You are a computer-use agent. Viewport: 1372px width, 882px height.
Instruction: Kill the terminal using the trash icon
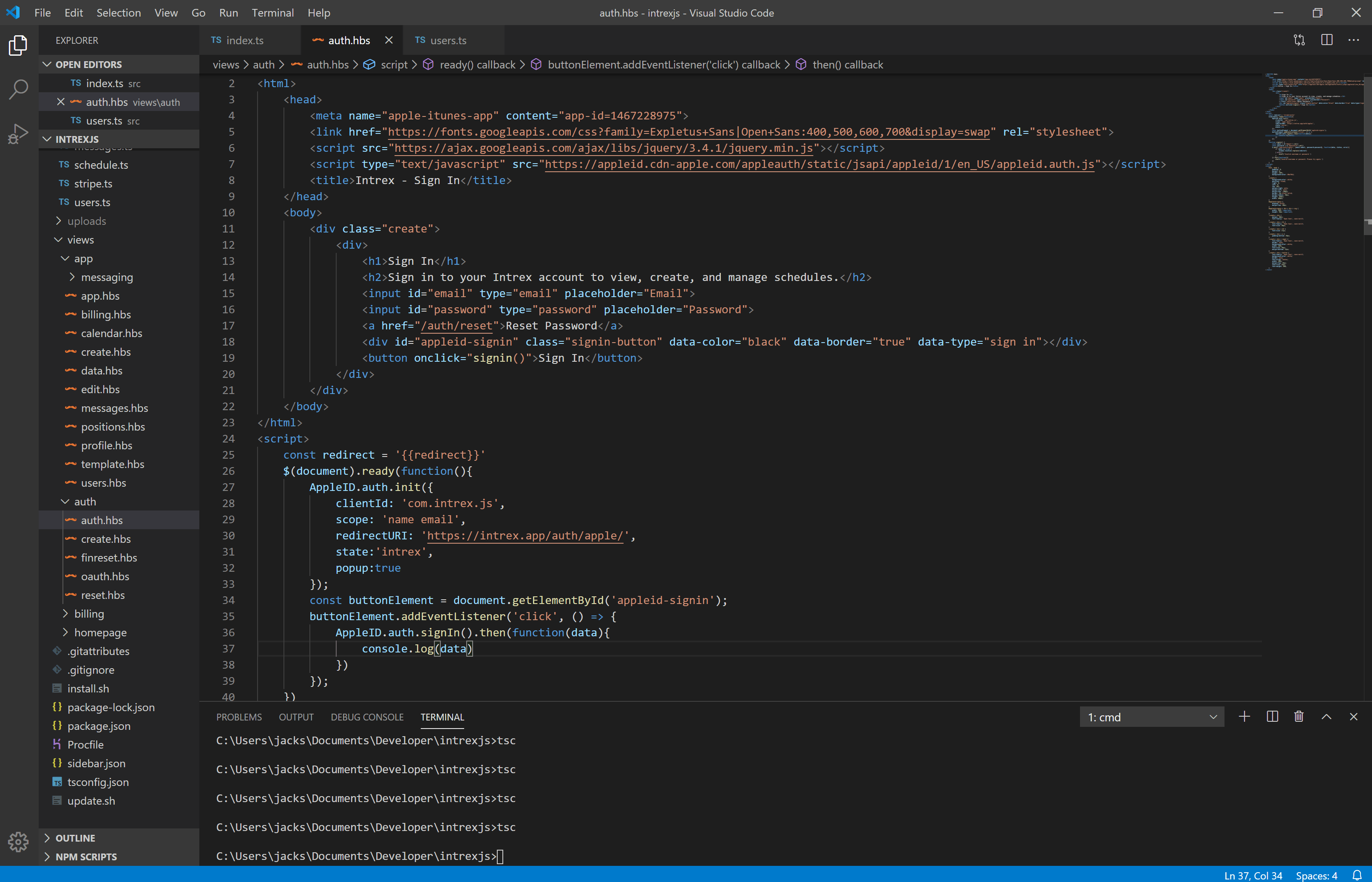1298,717
